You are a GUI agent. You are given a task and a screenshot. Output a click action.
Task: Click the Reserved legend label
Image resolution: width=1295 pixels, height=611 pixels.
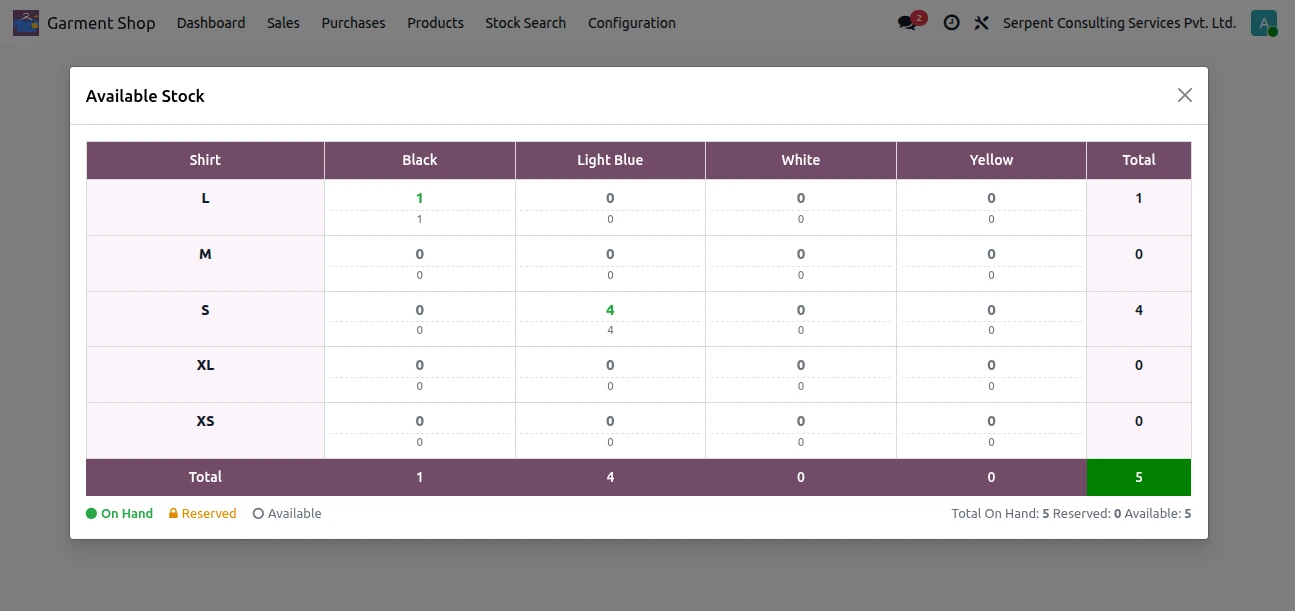pyautogui.click(x=209, y=514)
